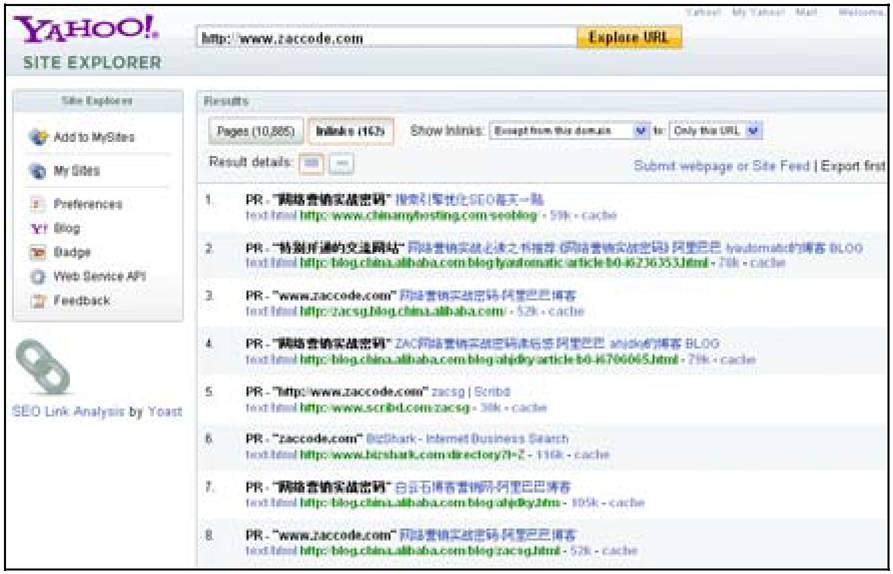Switch to the Inlinks tab

(351, 131)
